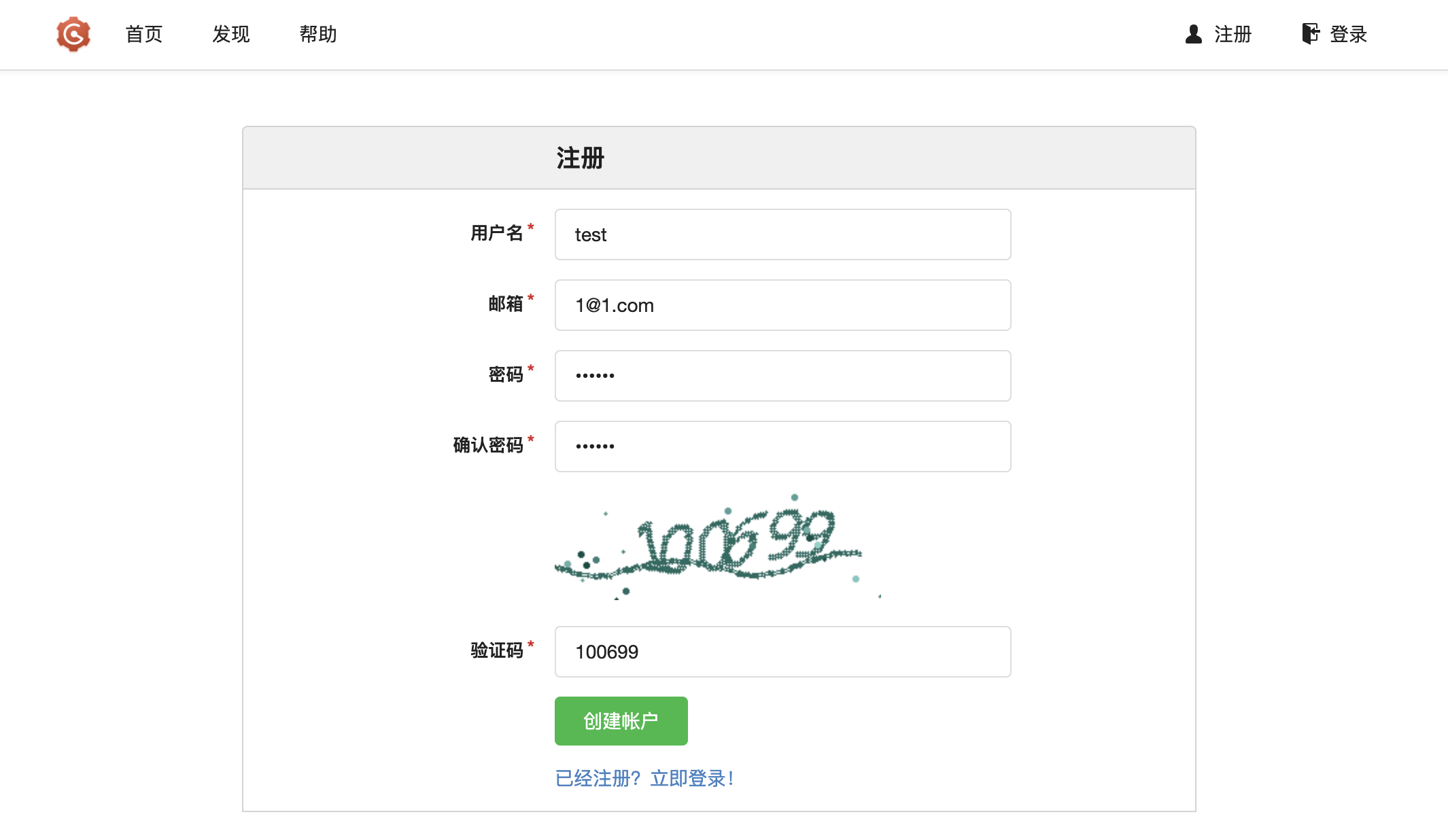Click the Gogs logo icon
This screenshot has height=840, width=1448.
pyautogui.click(x=73, y=34)
